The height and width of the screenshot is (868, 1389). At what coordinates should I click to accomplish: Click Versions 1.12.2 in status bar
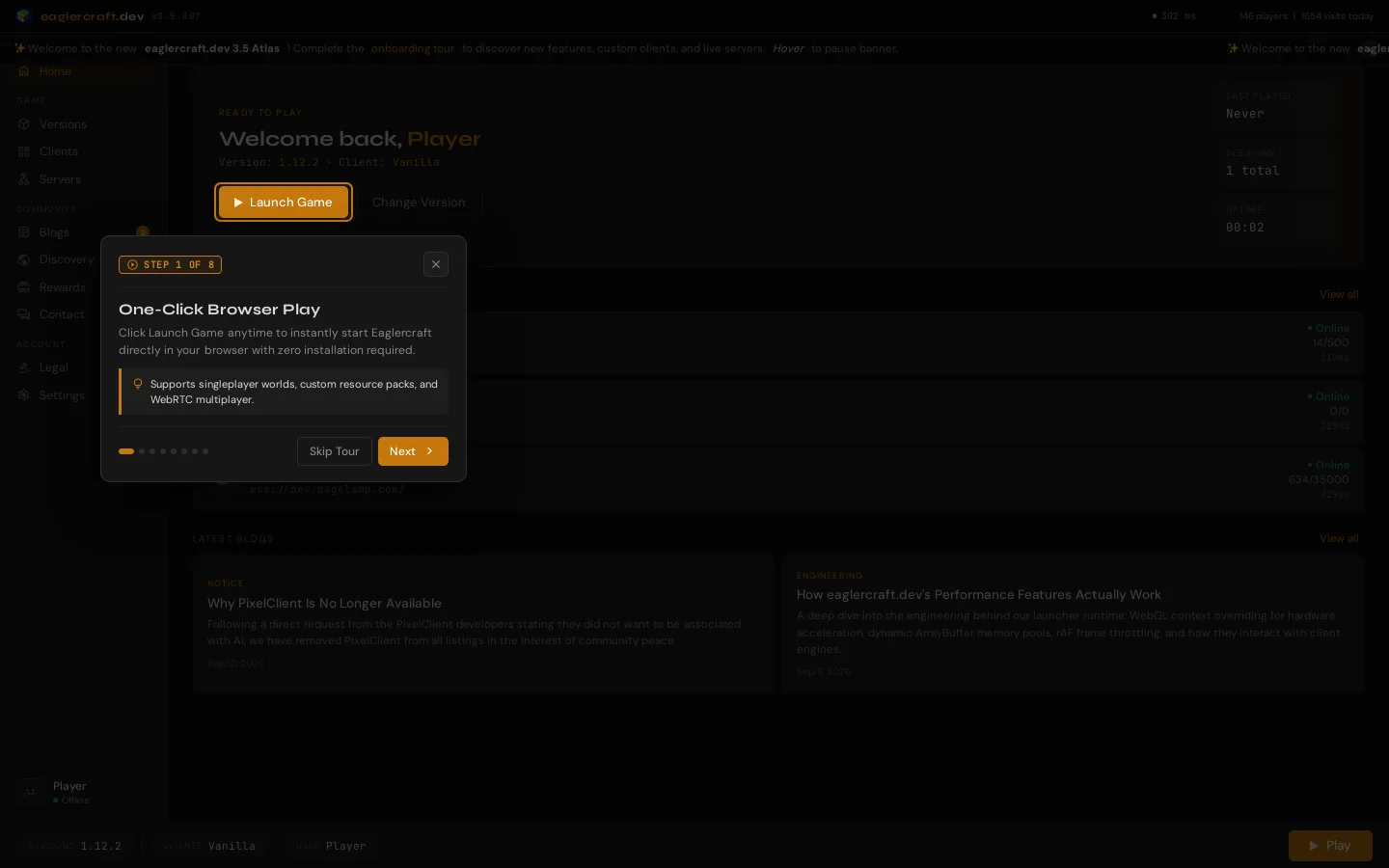pos(75,846)
